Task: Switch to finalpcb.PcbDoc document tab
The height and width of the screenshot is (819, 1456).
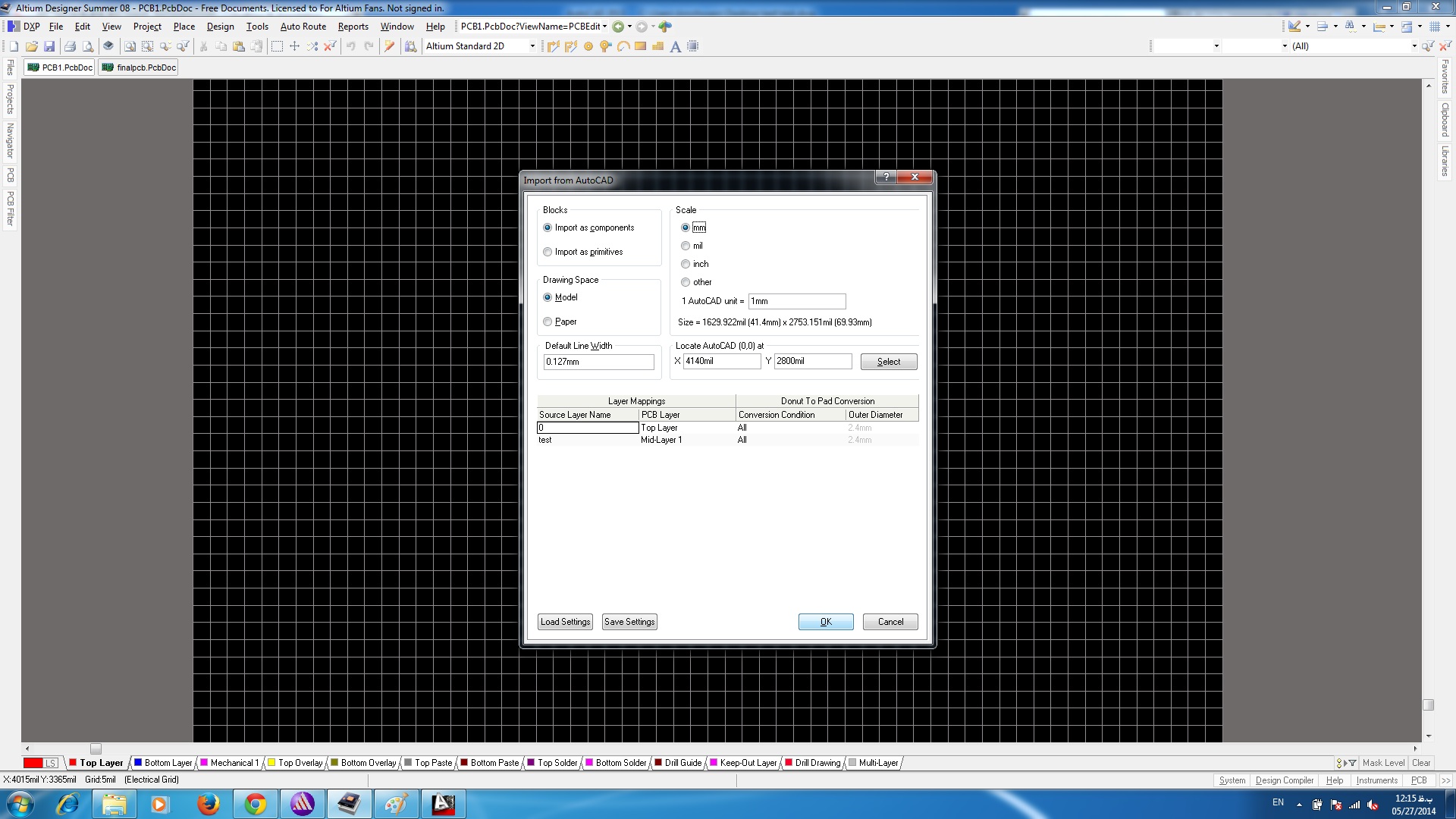Action: tap(139, 67)
